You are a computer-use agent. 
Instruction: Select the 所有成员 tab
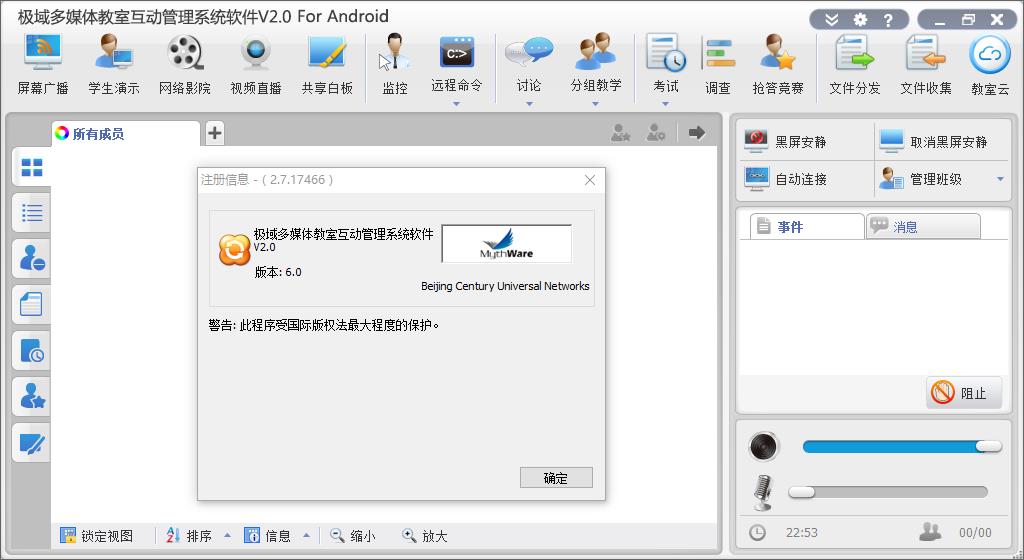[x=125, y=134]
